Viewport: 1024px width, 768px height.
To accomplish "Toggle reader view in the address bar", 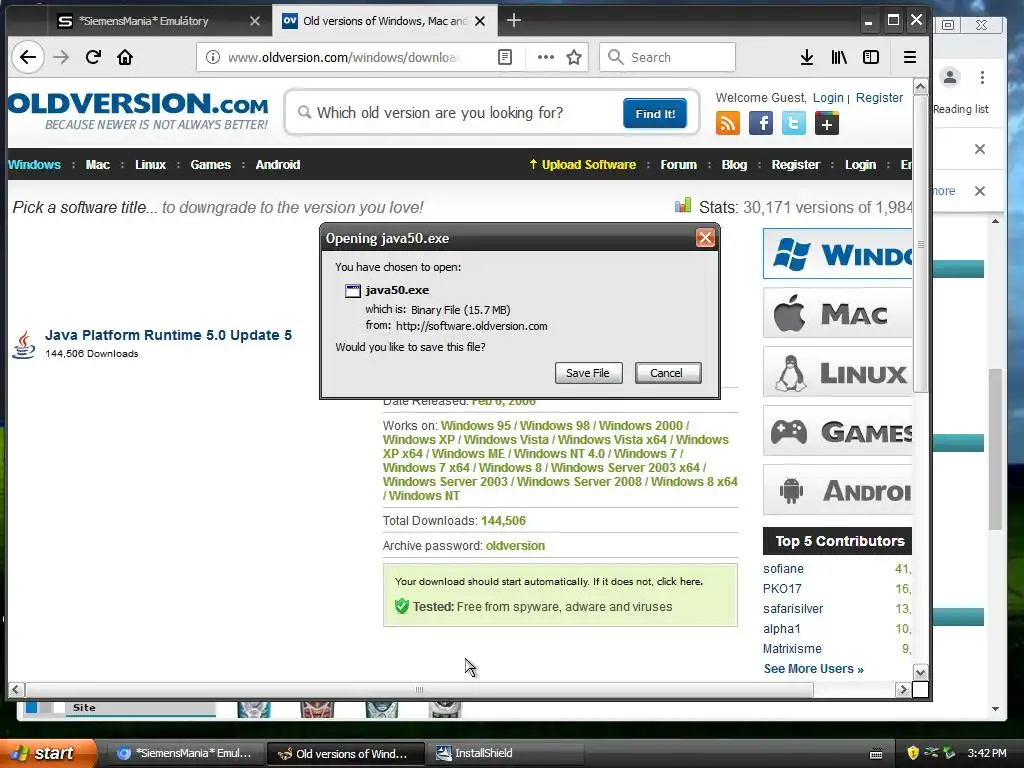I will click(x=505, y=57).
